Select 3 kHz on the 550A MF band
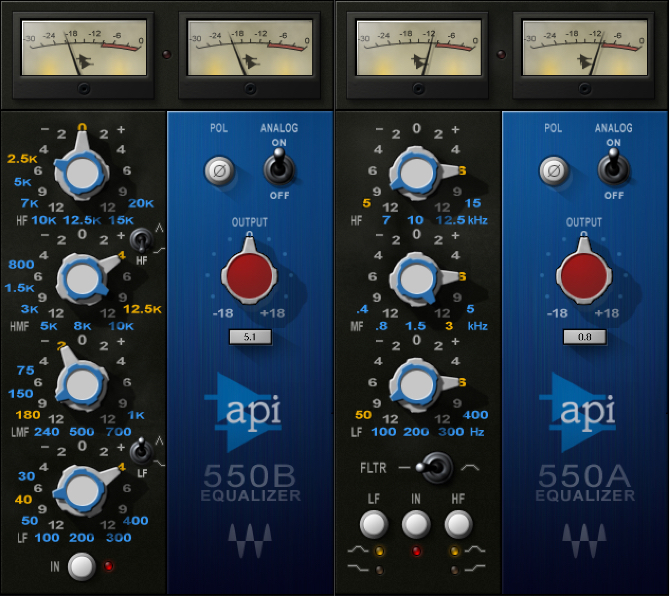The height and width of the screenshot is (596, 670). 449,326
